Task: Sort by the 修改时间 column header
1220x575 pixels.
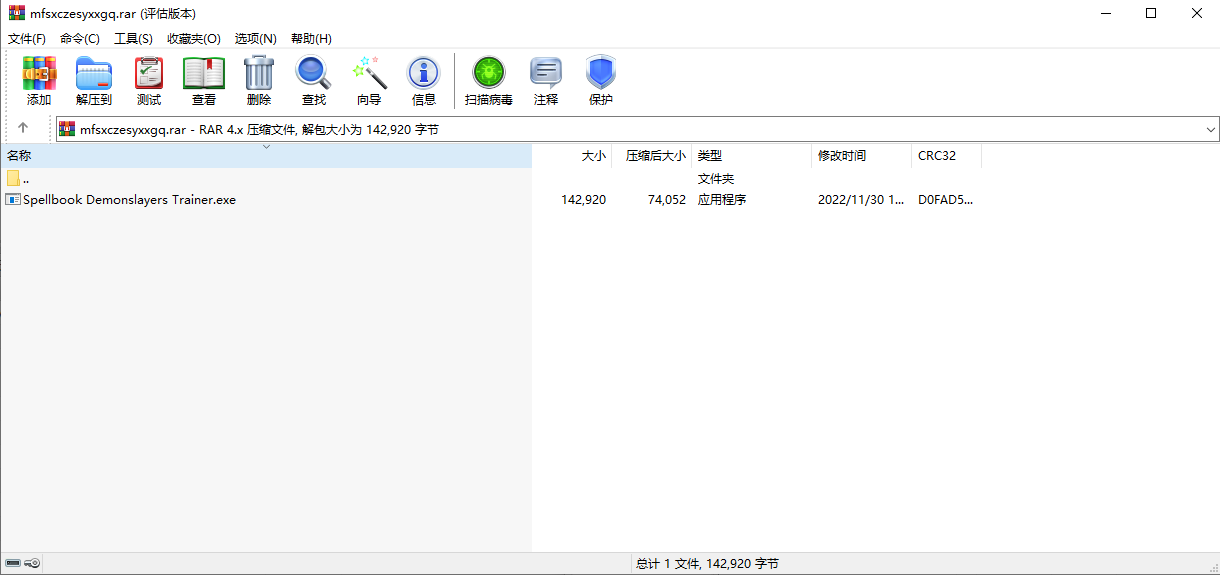Action: pyautogui.click(x=862, y=156)
